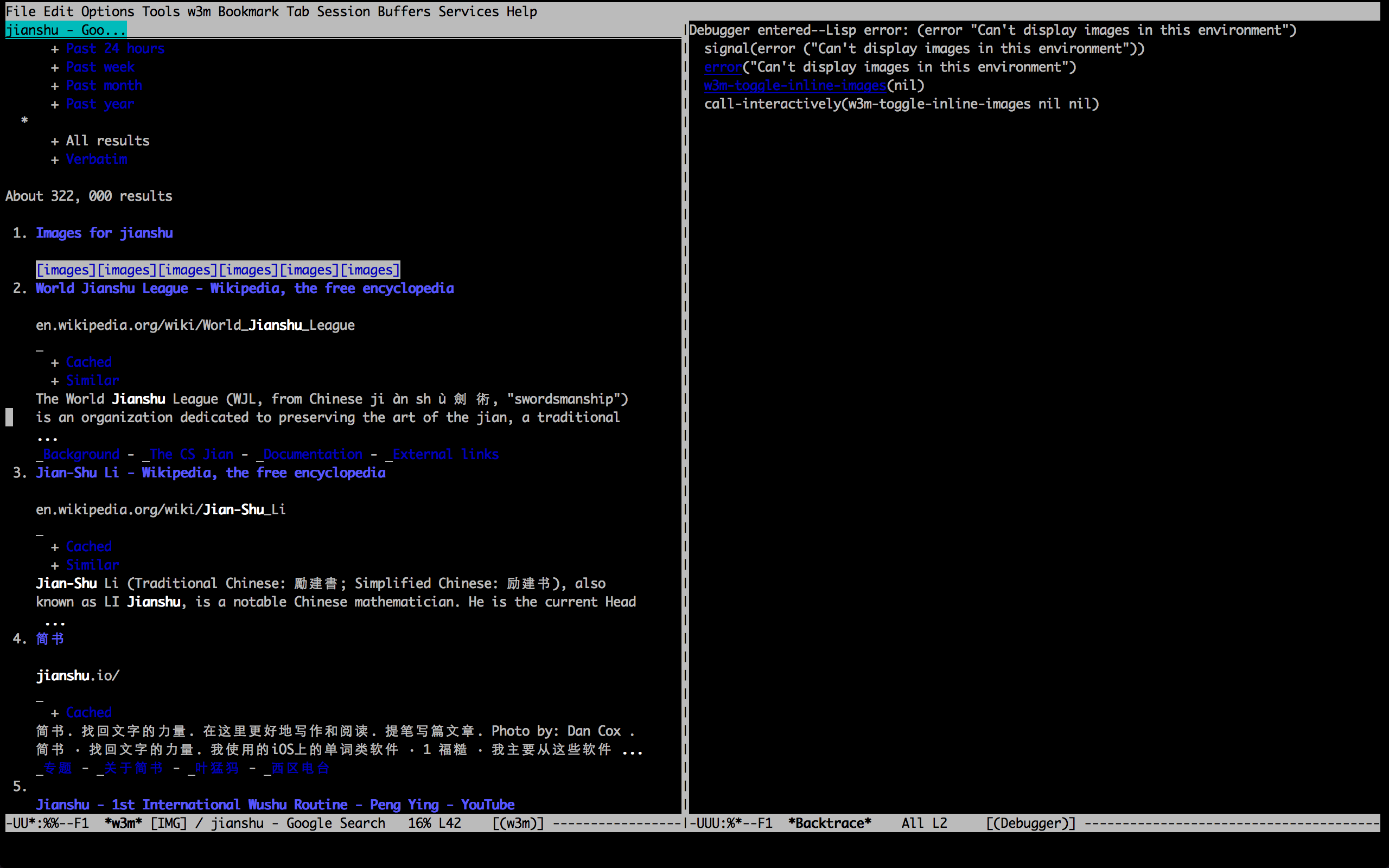Open the Options menu
This screenshot has width=1389, height=868.
(107, 11)
